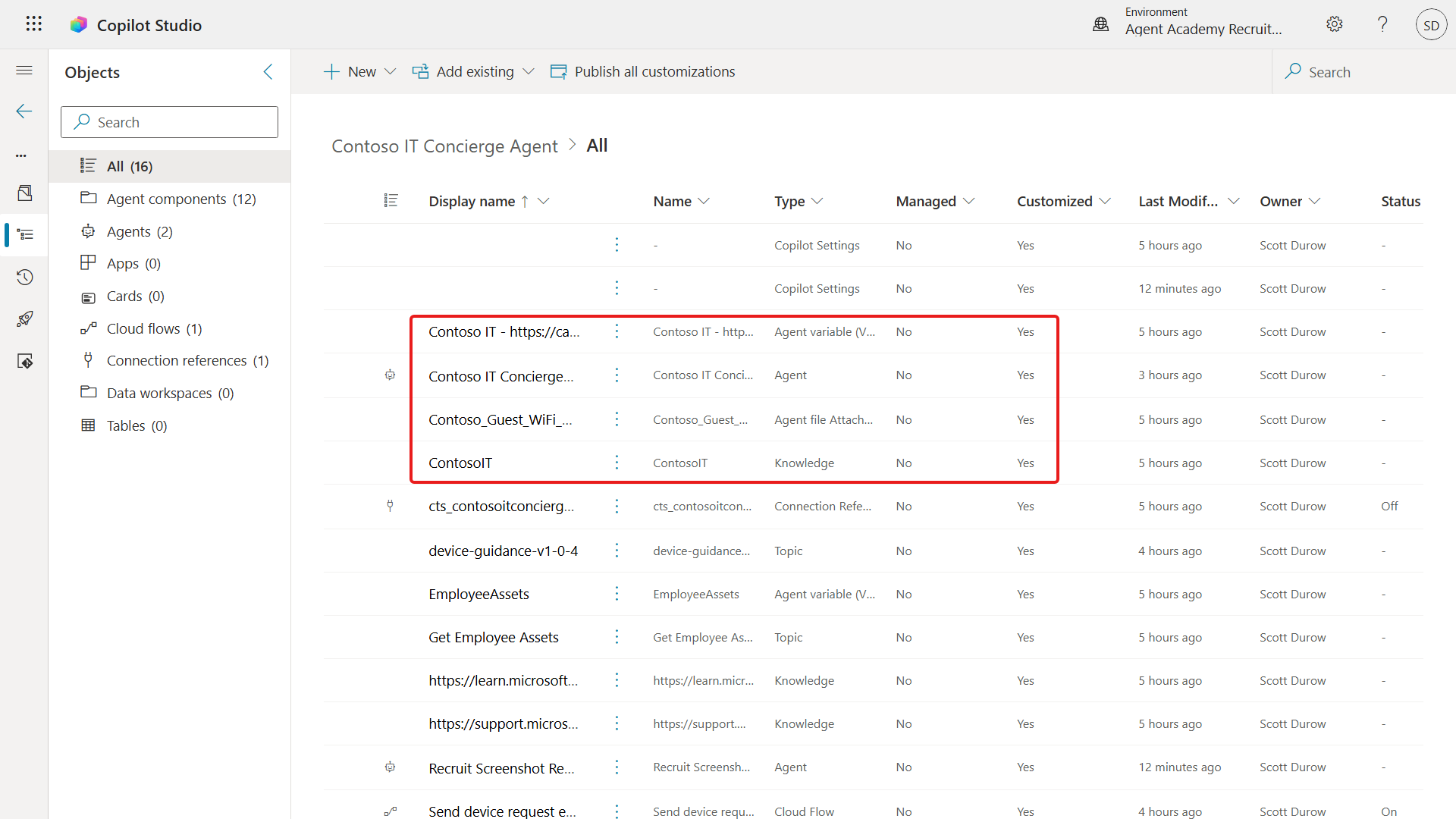Open the rocket pipelines icon in left rail
This screenshot has height=819, width=1456.
click(x=25, y=318)
